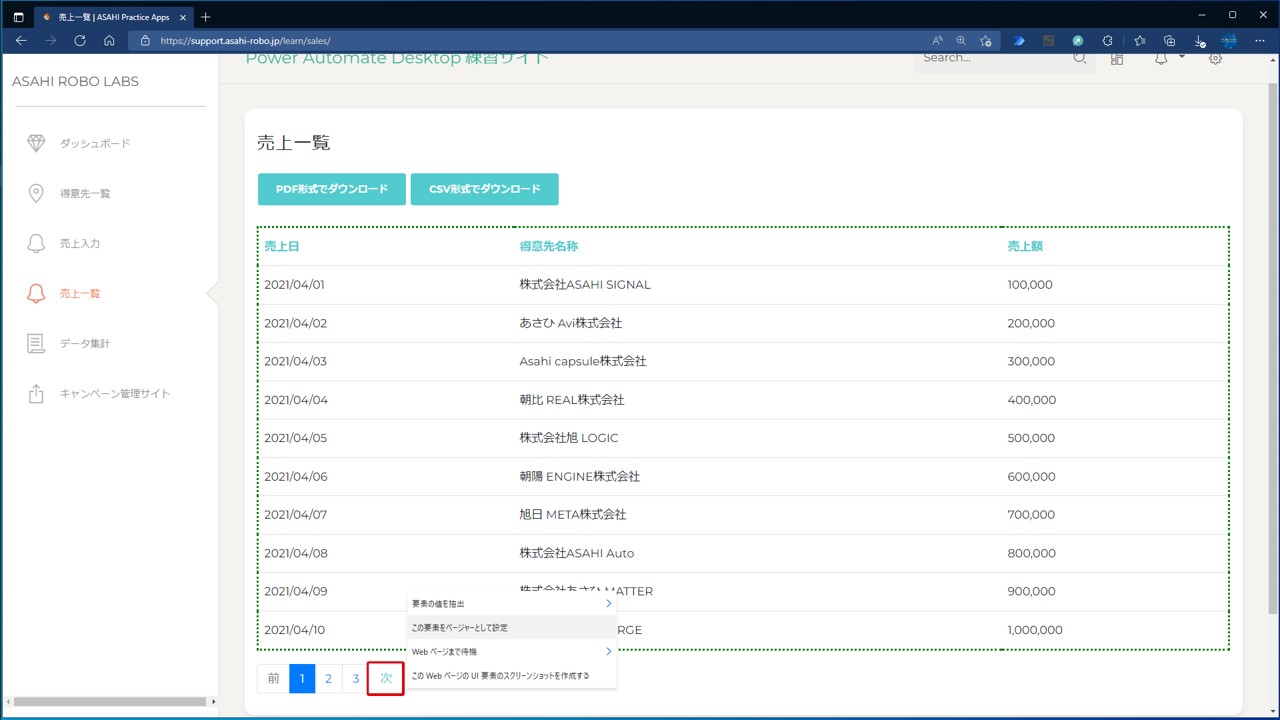Select Web ページまで待機 menu entry

[511, 651]
